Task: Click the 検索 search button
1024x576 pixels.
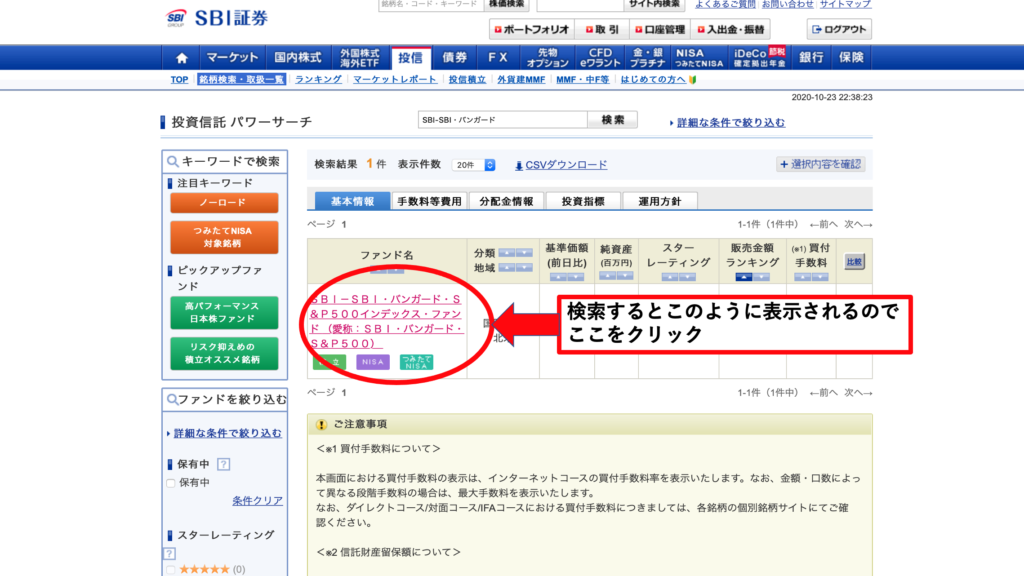Action: click(x=613, y=120)
